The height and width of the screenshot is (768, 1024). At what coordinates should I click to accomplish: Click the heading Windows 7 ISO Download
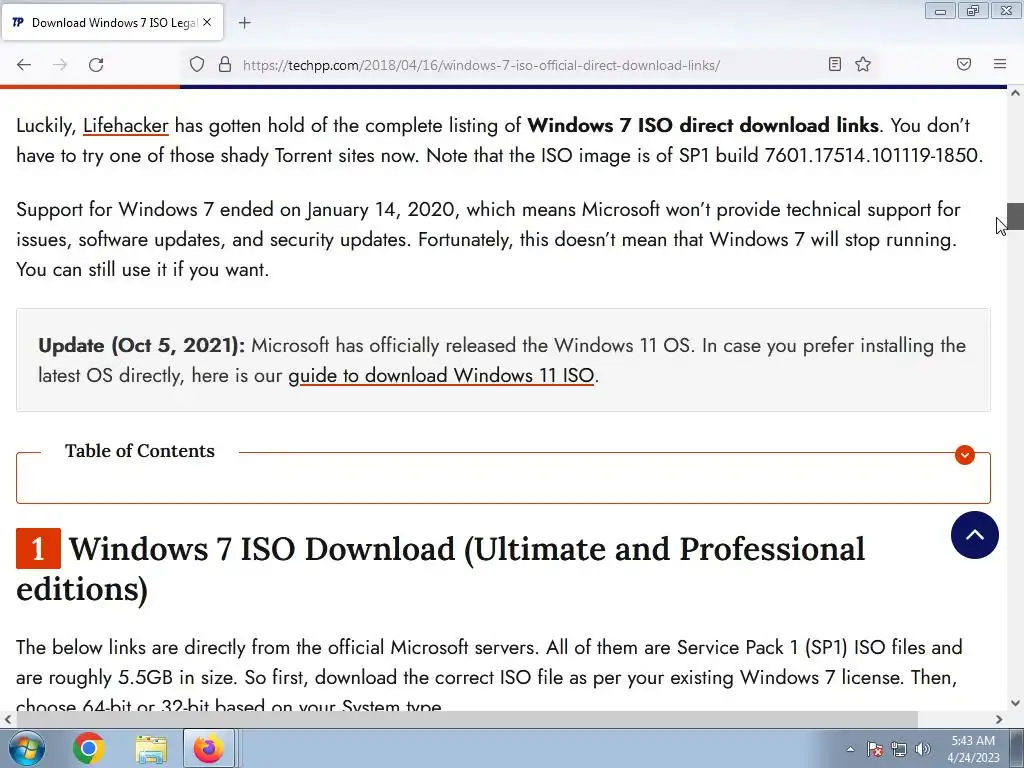tap(440, 568)
